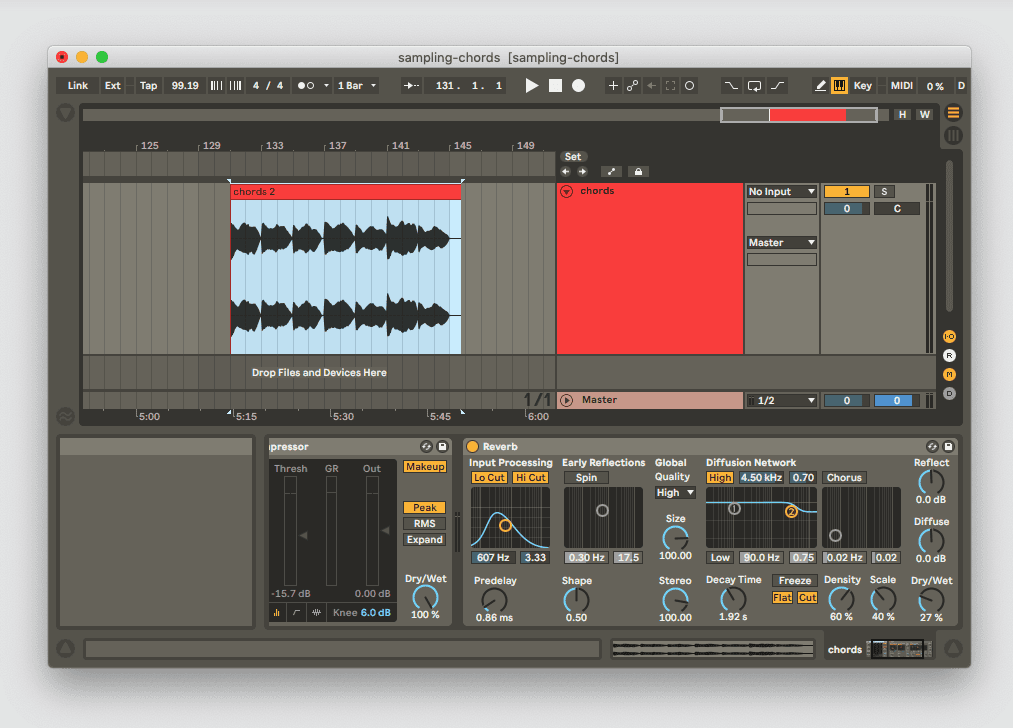Image resolution: width=1013 pixels, height=728 pixels.
Task: Select the chords 2 clip in the arrangement
Action: [345, 191]
